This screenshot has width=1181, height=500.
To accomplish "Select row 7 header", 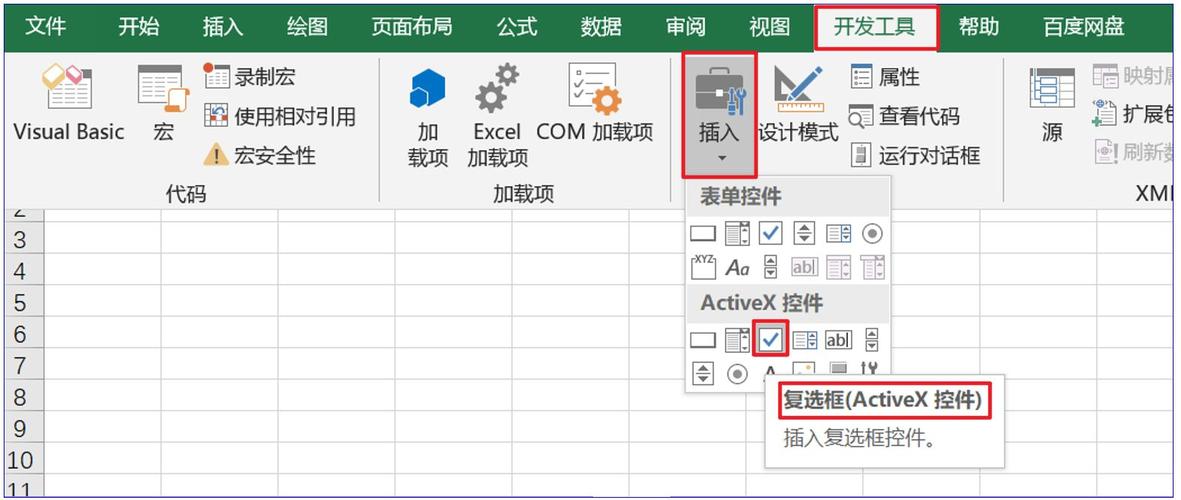I will click(23, 366).
